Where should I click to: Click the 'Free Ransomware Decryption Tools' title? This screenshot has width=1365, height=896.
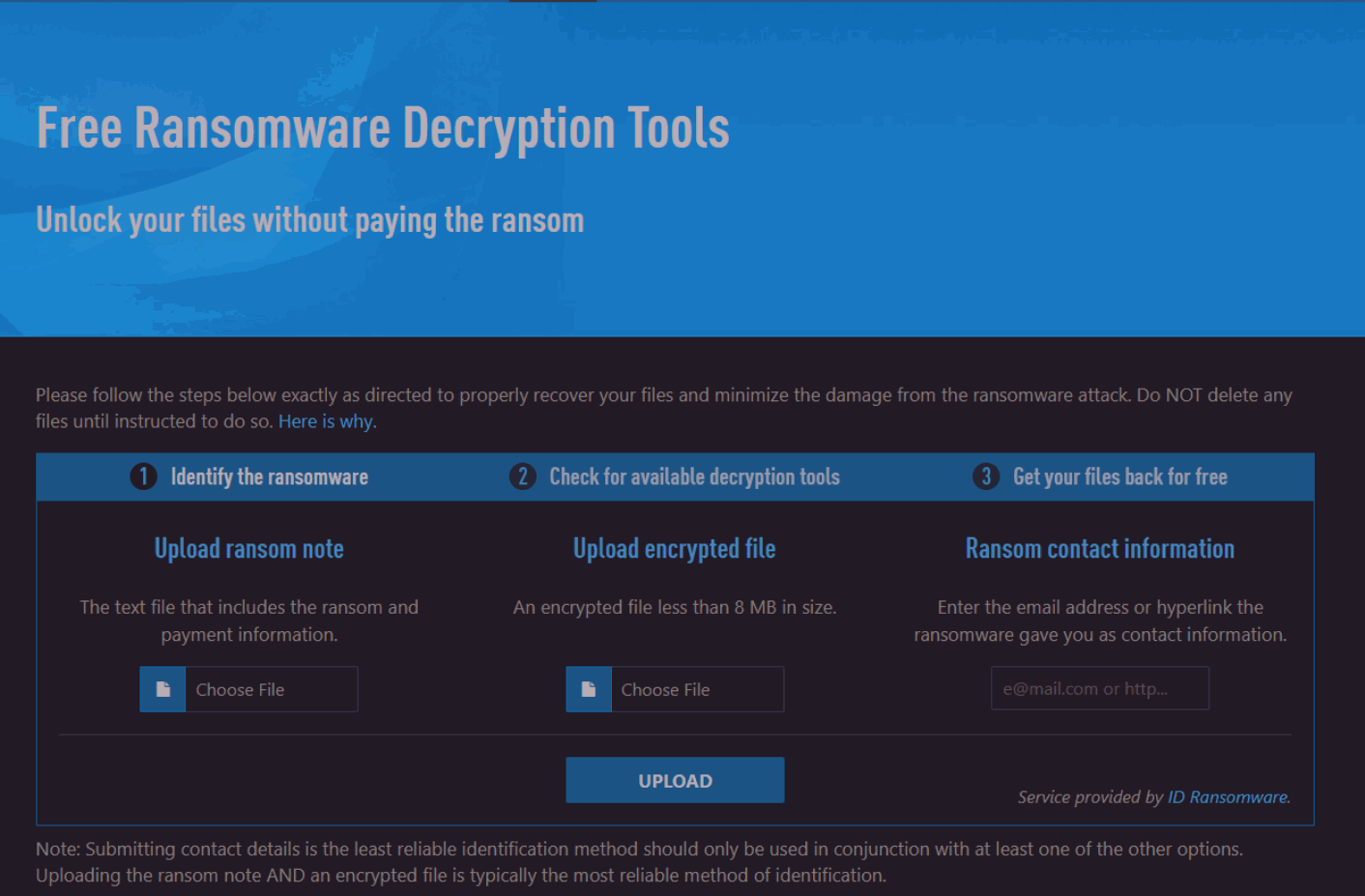(x=383, y=128)
